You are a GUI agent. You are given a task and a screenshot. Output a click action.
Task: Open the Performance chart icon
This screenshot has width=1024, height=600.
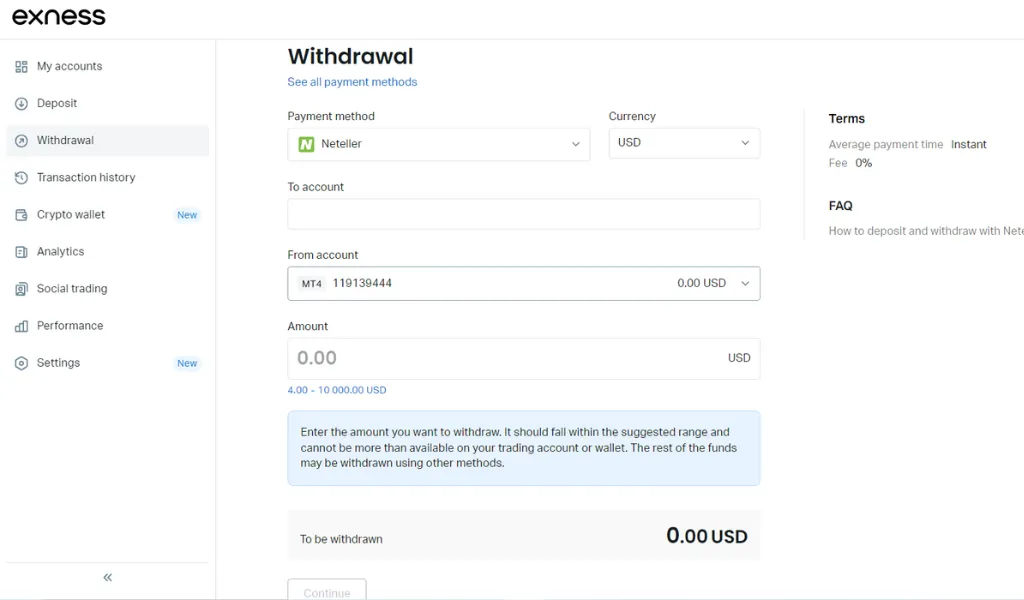tap(21, 325)
